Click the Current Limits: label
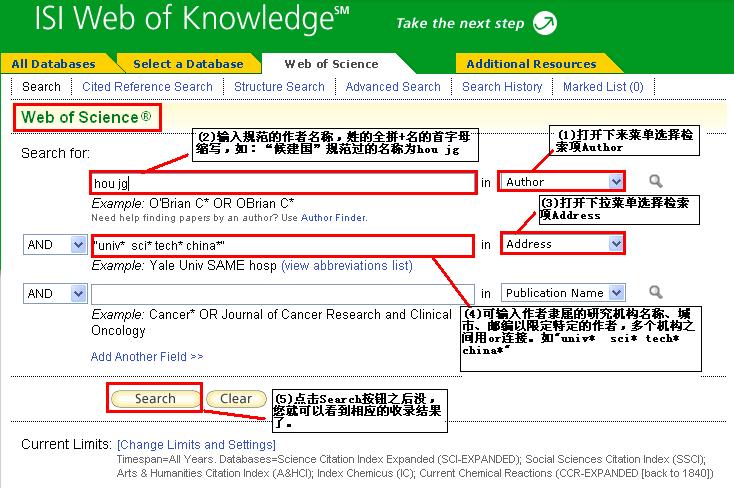Viewport: 734px width, 488px height. pyautogui.click(x=66, y=444)
